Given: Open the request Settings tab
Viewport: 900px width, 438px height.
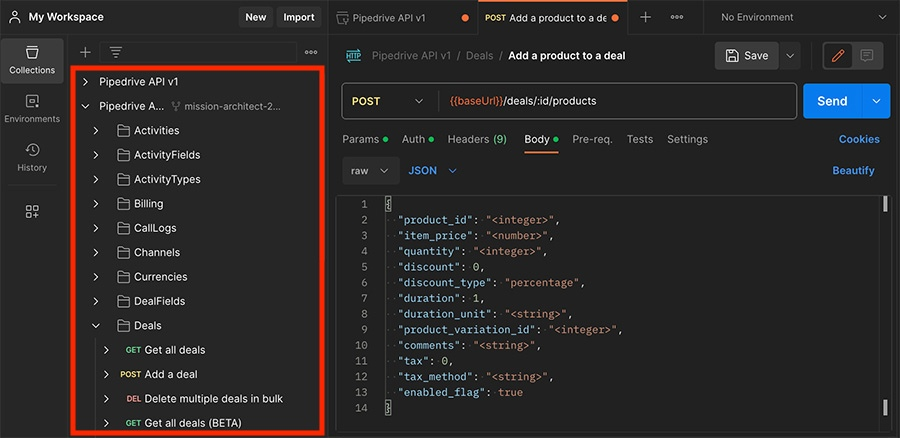Looking at the screenshot, I should pos(687,139).
